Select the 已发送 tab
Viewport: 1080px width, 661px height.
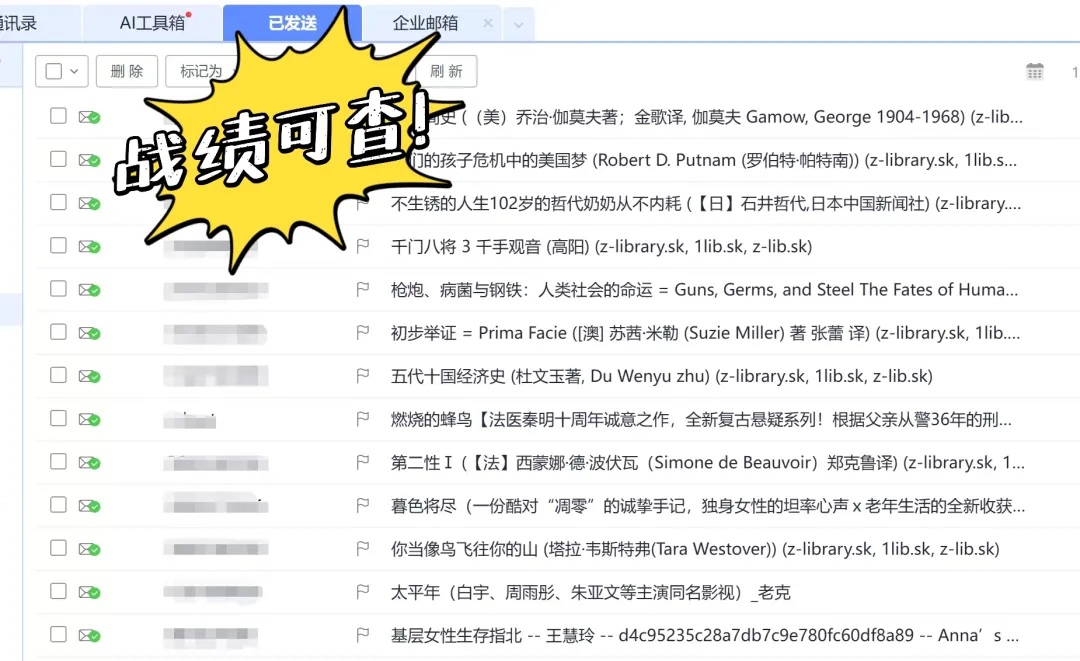pos(292,23)
